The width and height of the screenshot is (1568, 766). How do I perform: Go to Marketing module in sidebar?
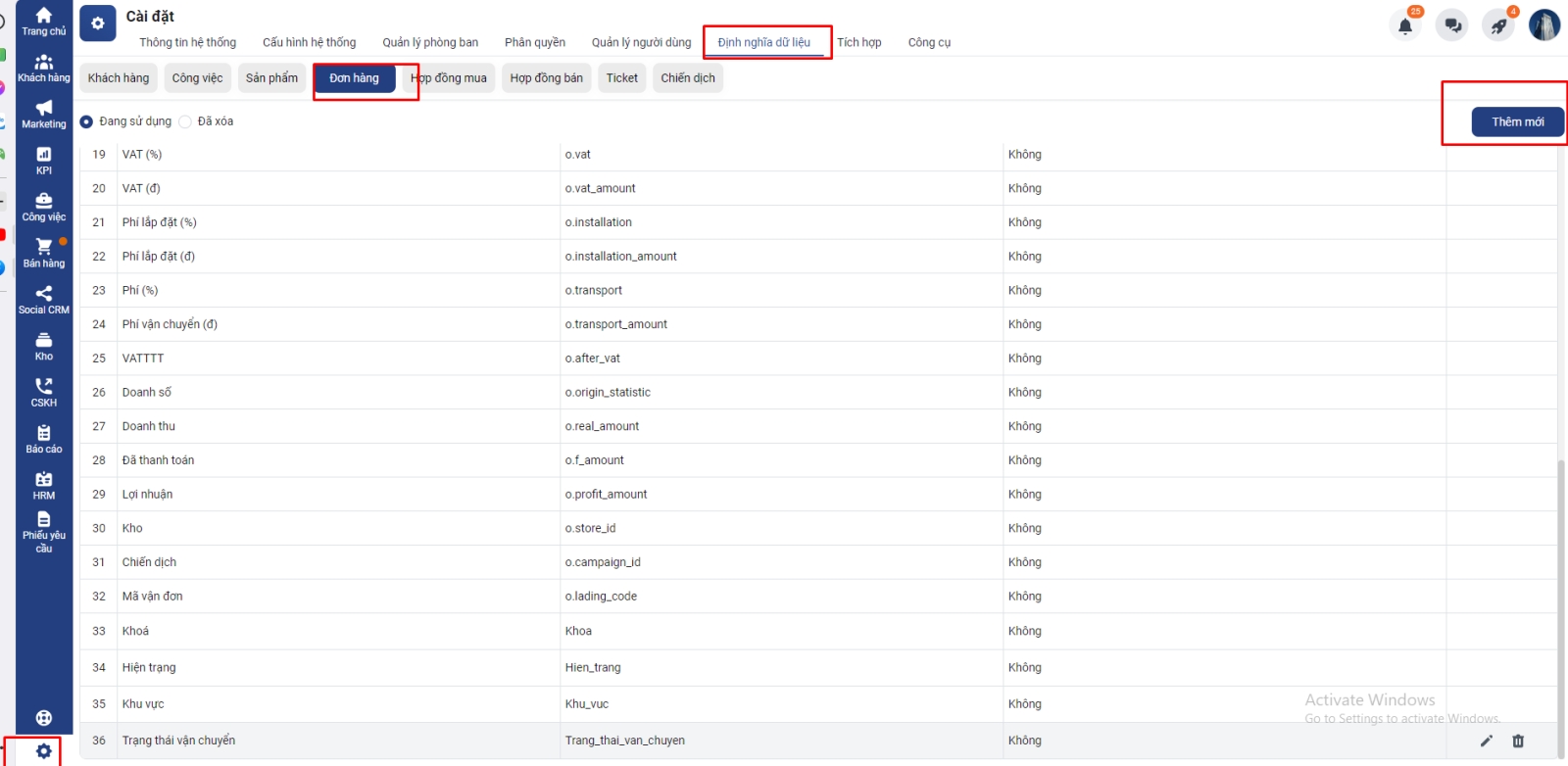pos(44,114)
